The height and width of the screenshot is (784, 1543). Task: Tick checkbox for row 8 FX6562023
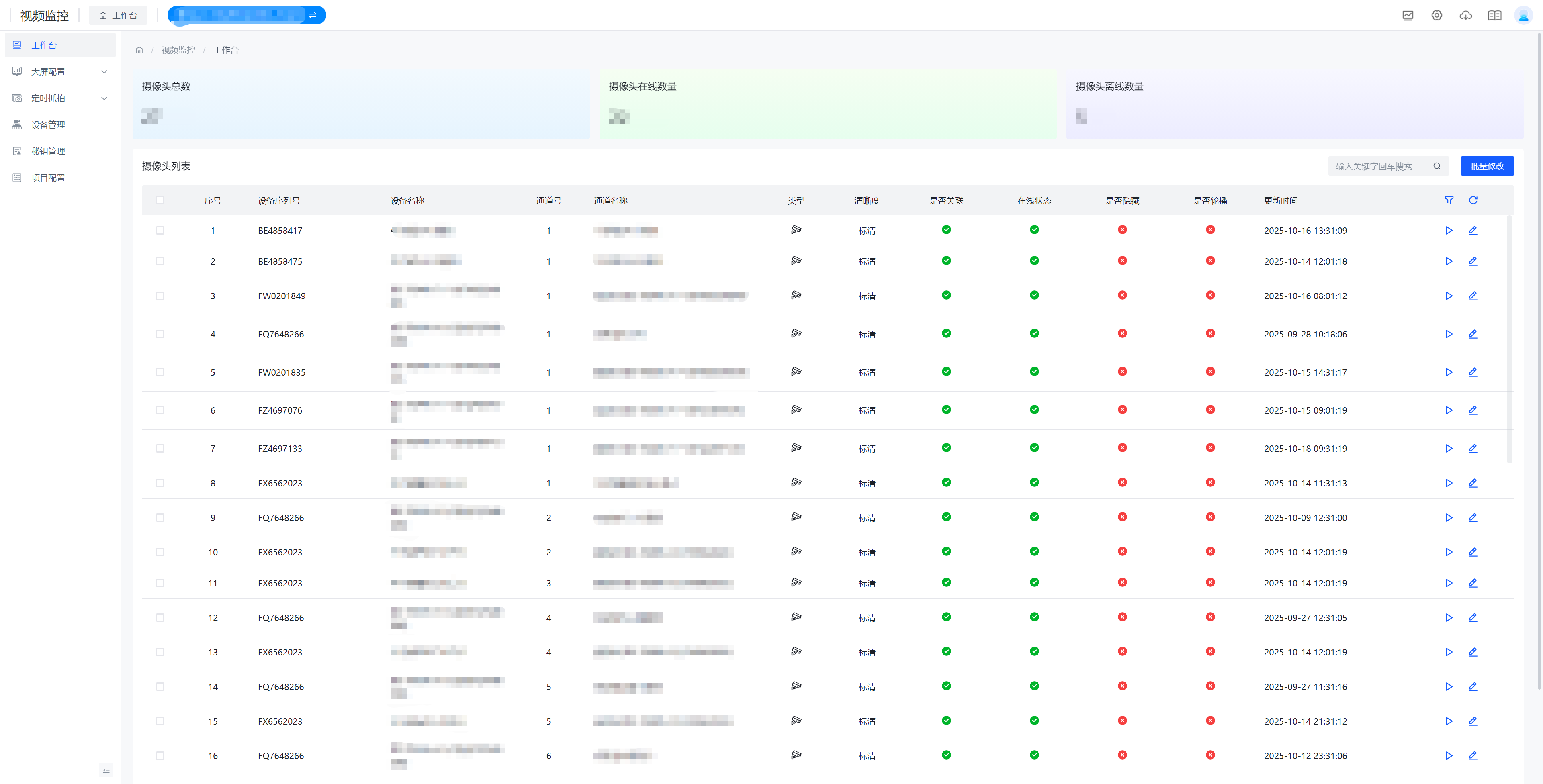click(x=160, y=483)
